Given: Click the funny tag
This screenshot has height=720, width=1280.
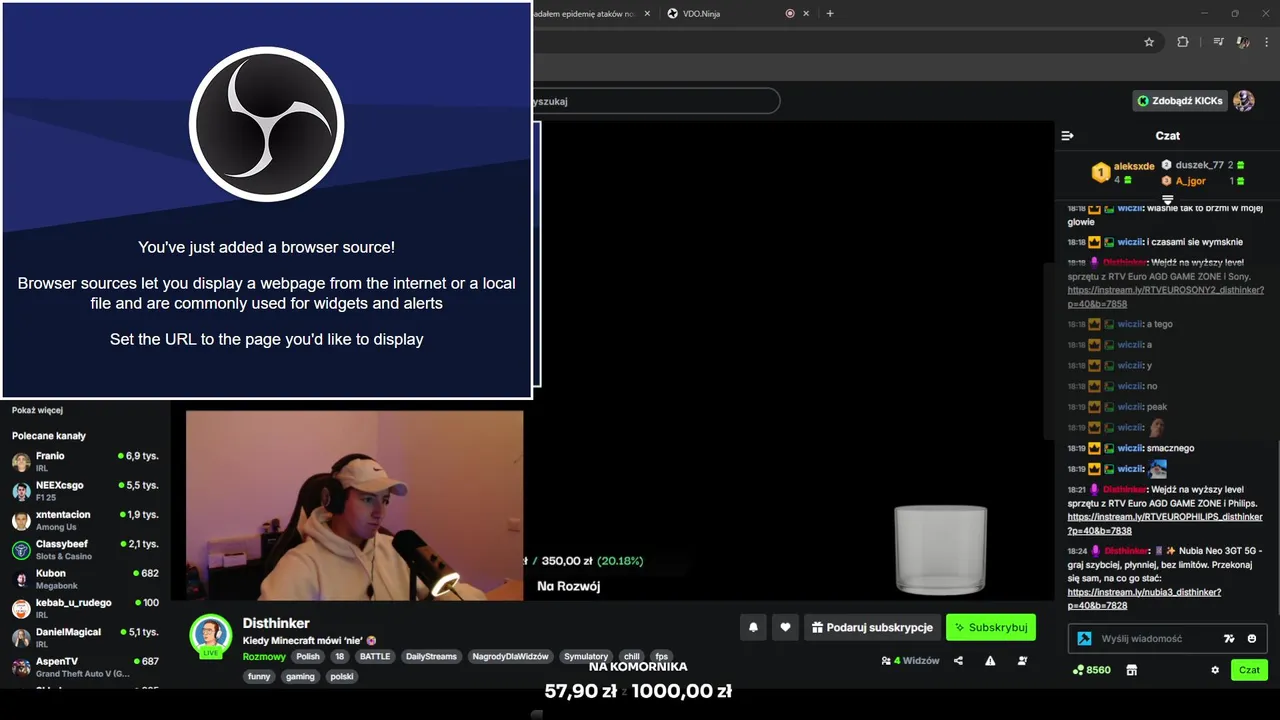Looking at the screenshot, I should tap(259, 677).
